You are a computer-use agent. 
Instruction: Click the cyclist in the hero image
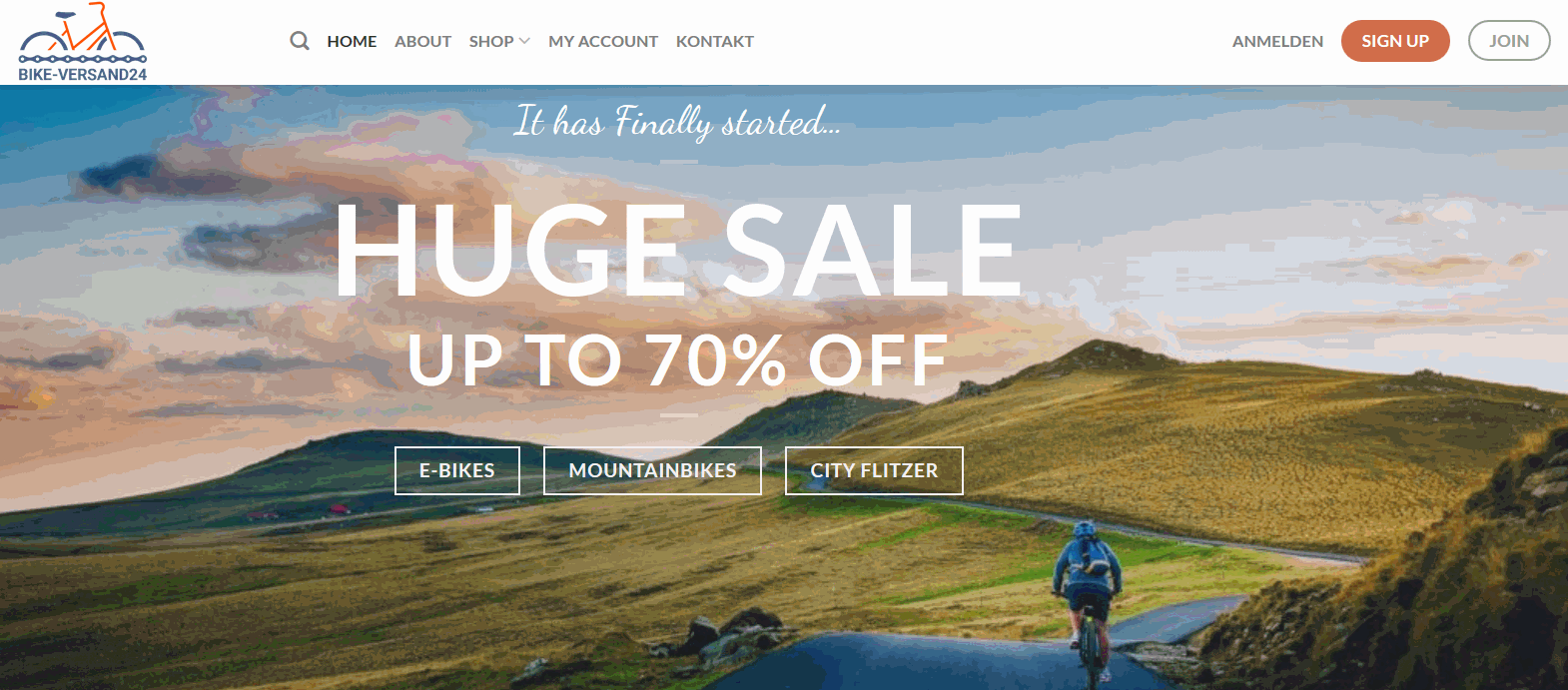click(1089, 599)
